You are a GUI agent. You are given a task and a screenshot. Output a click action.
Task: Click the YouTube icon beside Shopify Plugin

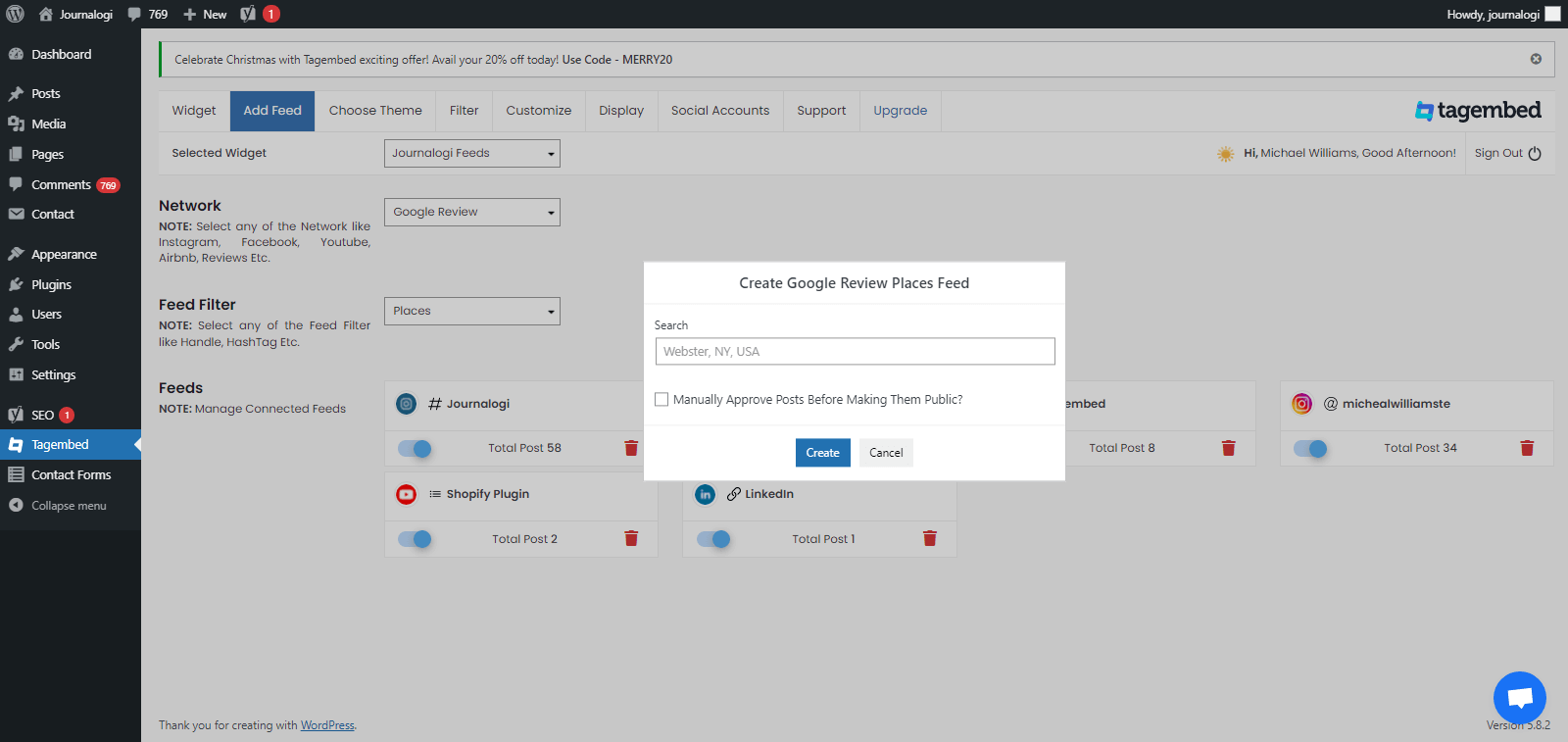pos(406,494)
